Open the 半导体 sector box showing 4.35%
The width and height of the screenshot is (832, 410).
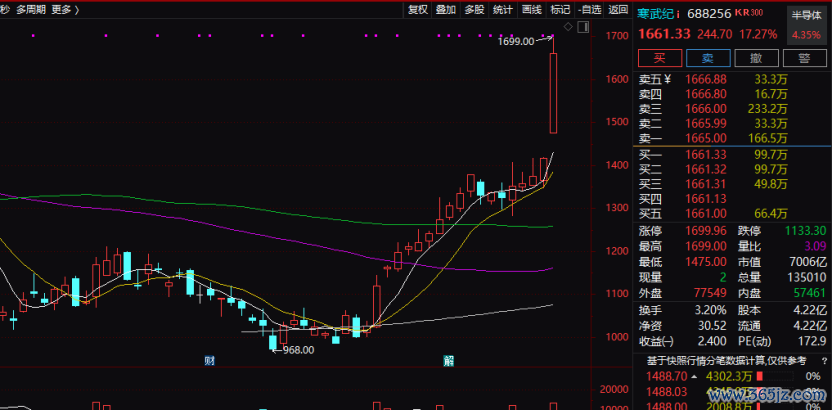tap(807, 24)
